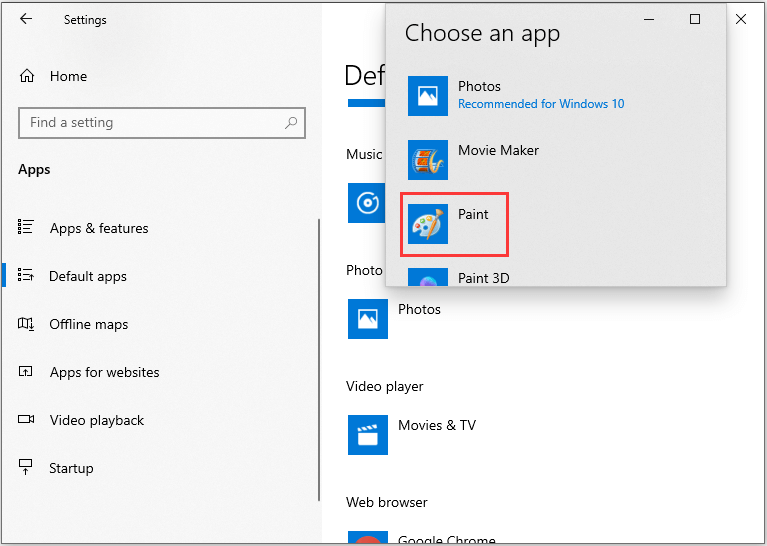Go back using the Settings back arrow
This screenshot has width=767, height=546.
coord(26,19)
